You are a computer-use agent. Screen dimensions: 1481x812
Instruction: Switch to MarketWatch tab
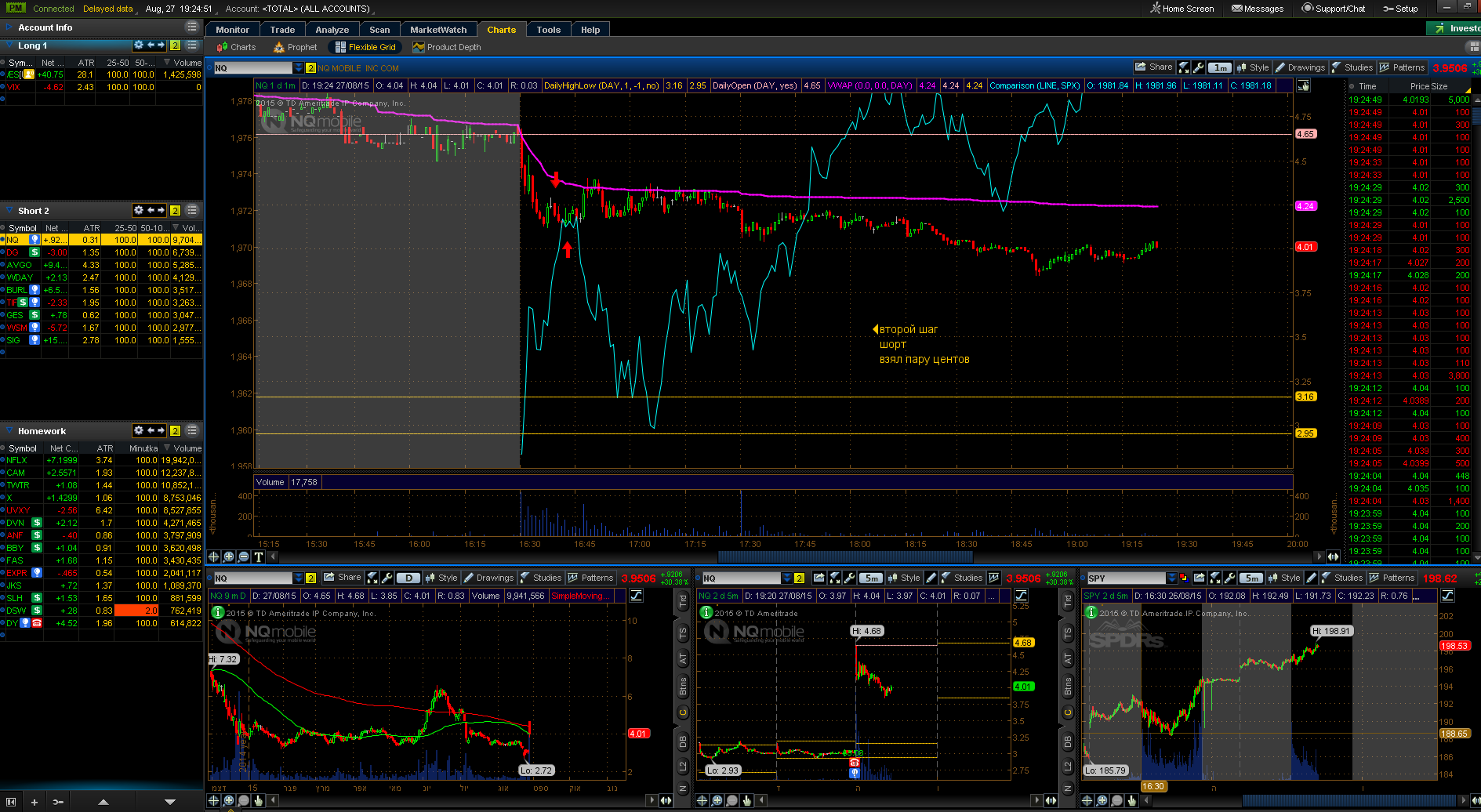(x=438, y=30)
